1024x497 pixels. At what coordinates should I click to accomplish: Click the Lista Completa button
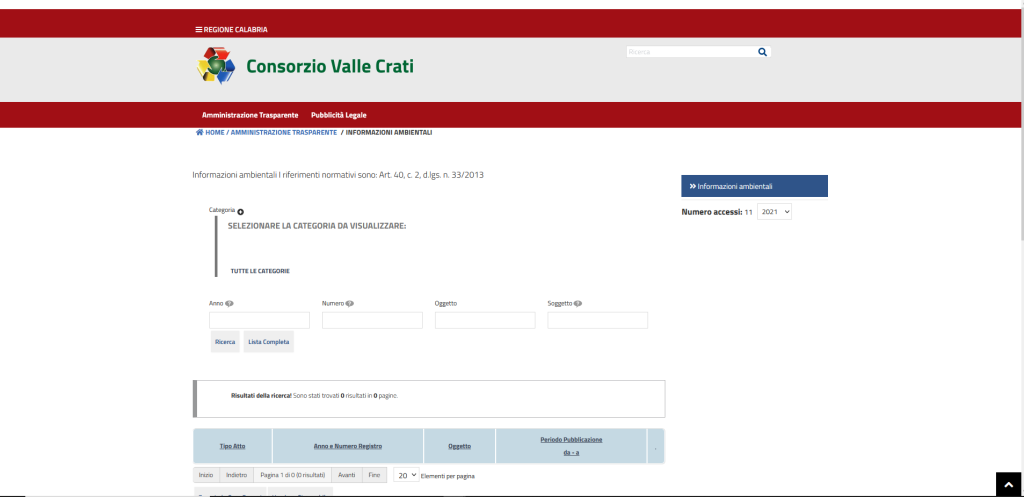coord(269,342)
